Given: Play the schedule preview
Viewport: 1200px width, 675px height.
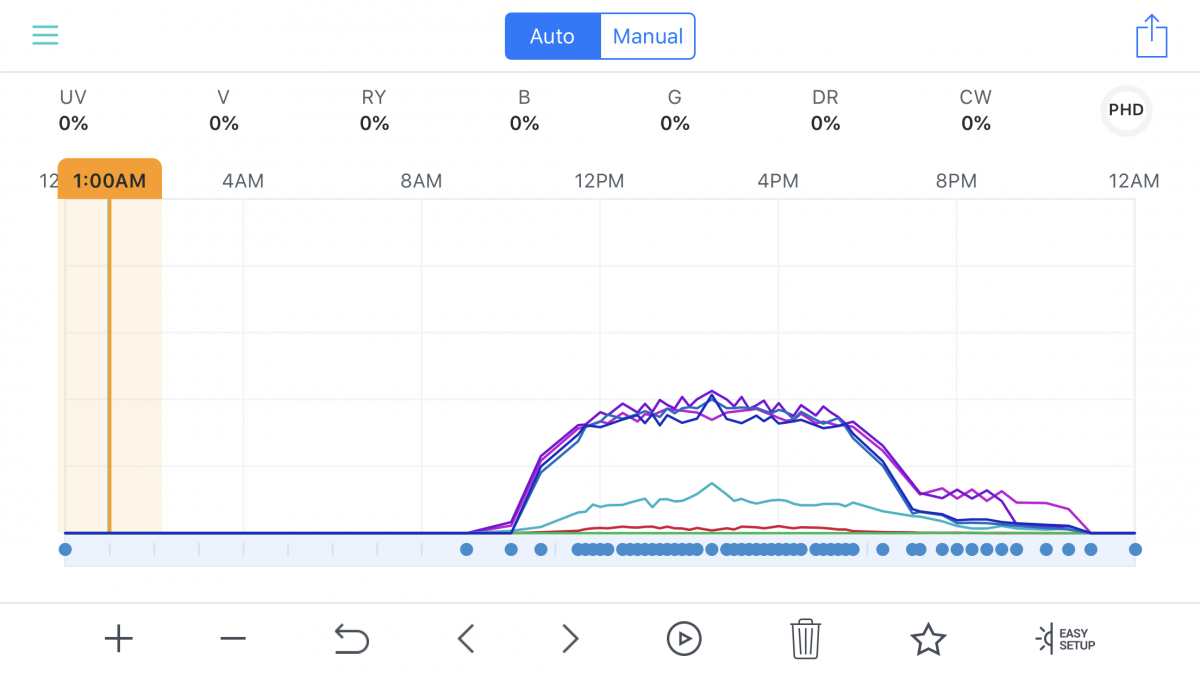Looking at the screenshot, I should point(684,638).
